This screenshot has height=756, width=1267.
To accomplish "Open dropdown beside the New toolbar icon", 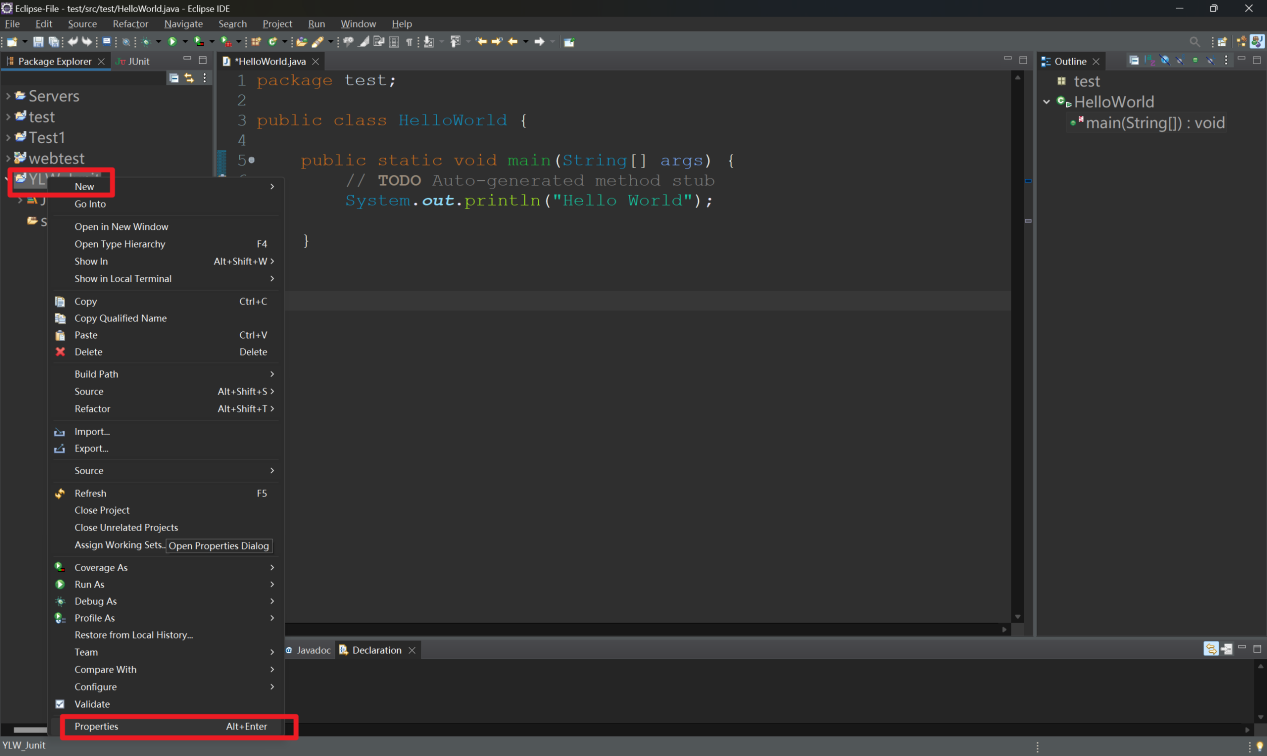I will pos(24,42).
